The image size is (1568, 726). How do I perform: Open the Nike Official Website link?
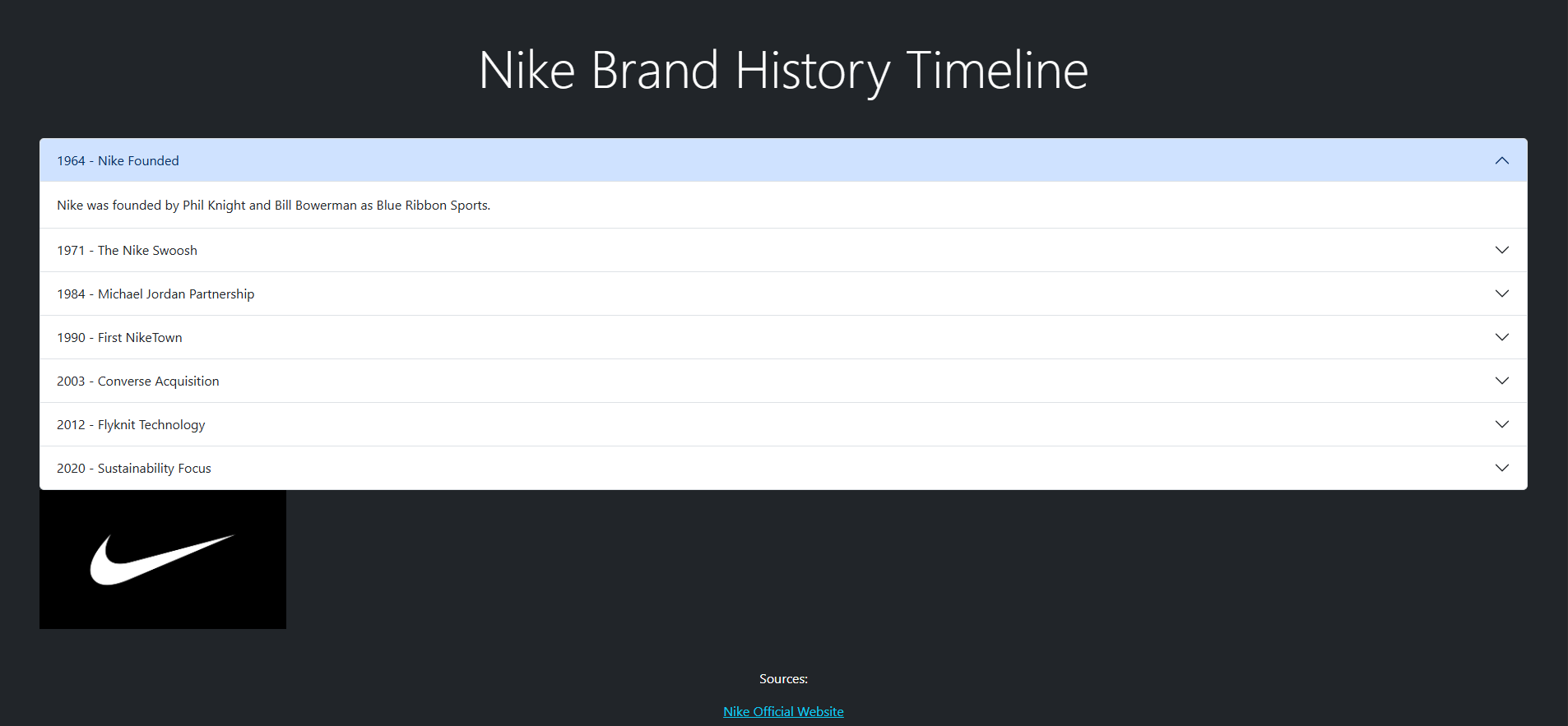coord(783,711)
